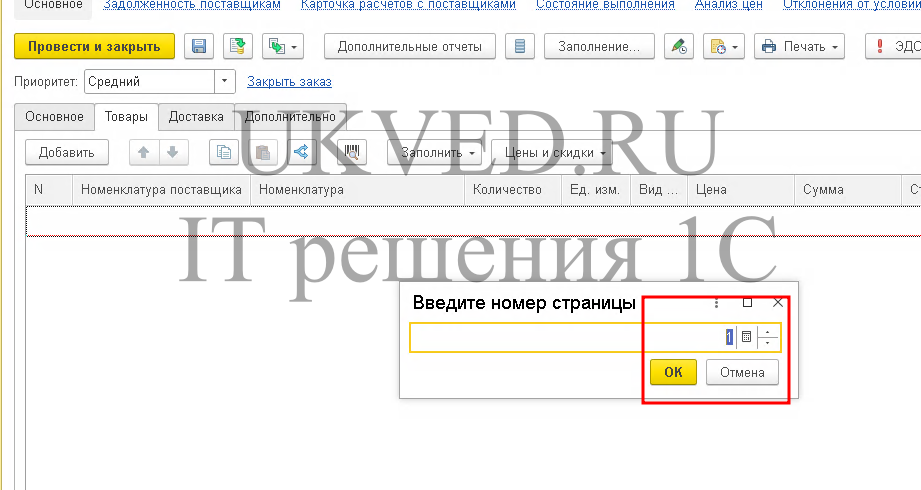Viewport: 921px width, 490px height.
Task: Open Задолженность поставщикам link
Action: coord(192,5)
